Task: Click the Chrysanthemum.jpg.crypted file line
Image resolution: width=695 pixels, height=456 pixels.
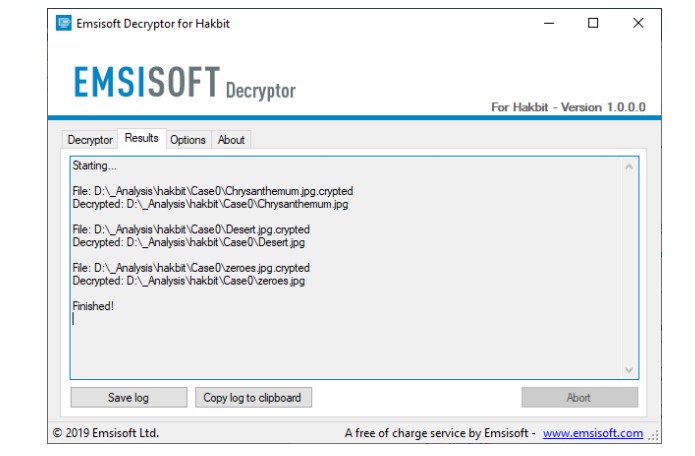Action: [212, 191]
